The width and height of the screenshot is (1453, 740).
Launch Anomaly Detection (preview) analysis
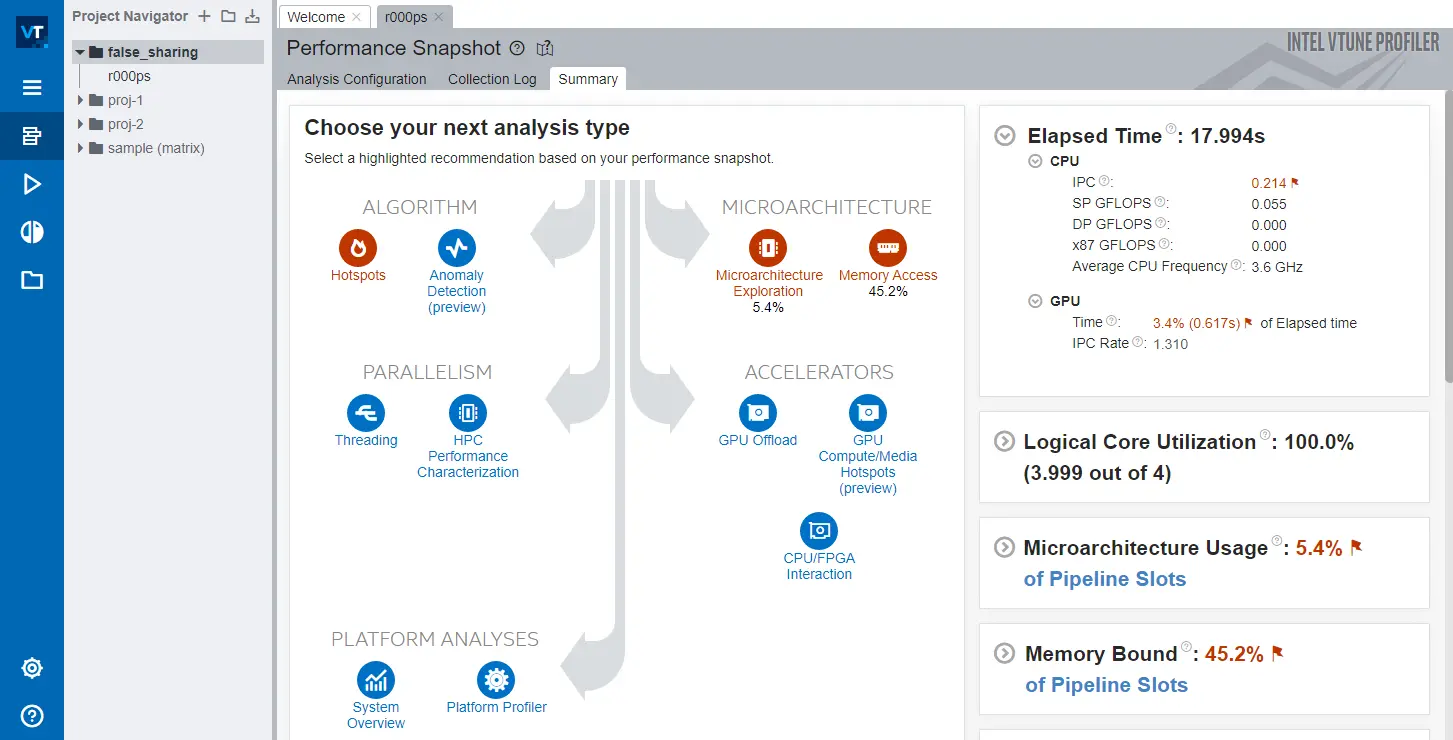point(457,247)
